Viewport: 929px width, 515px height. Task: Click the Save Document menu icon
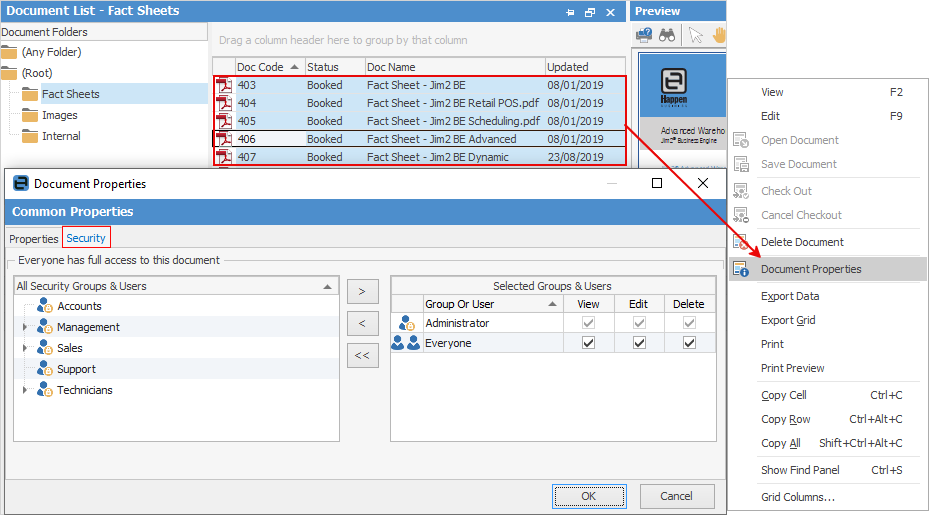coord(741,164)
